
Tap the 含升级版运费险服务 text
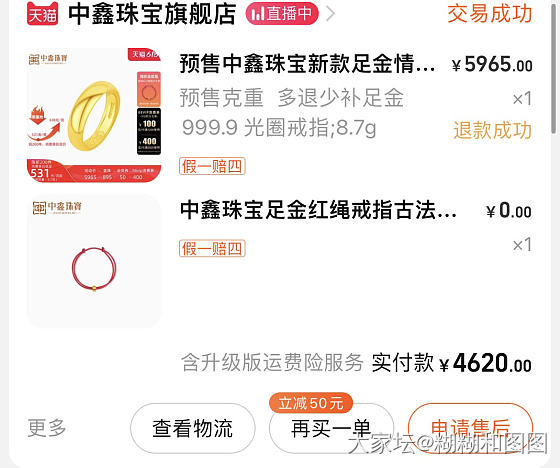tap(272, 363)
